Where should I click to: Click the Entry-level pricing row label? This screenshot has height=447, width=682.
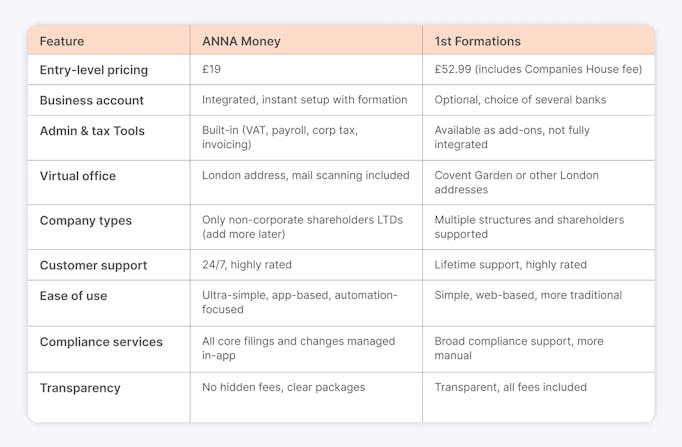[x=94, y=70]
